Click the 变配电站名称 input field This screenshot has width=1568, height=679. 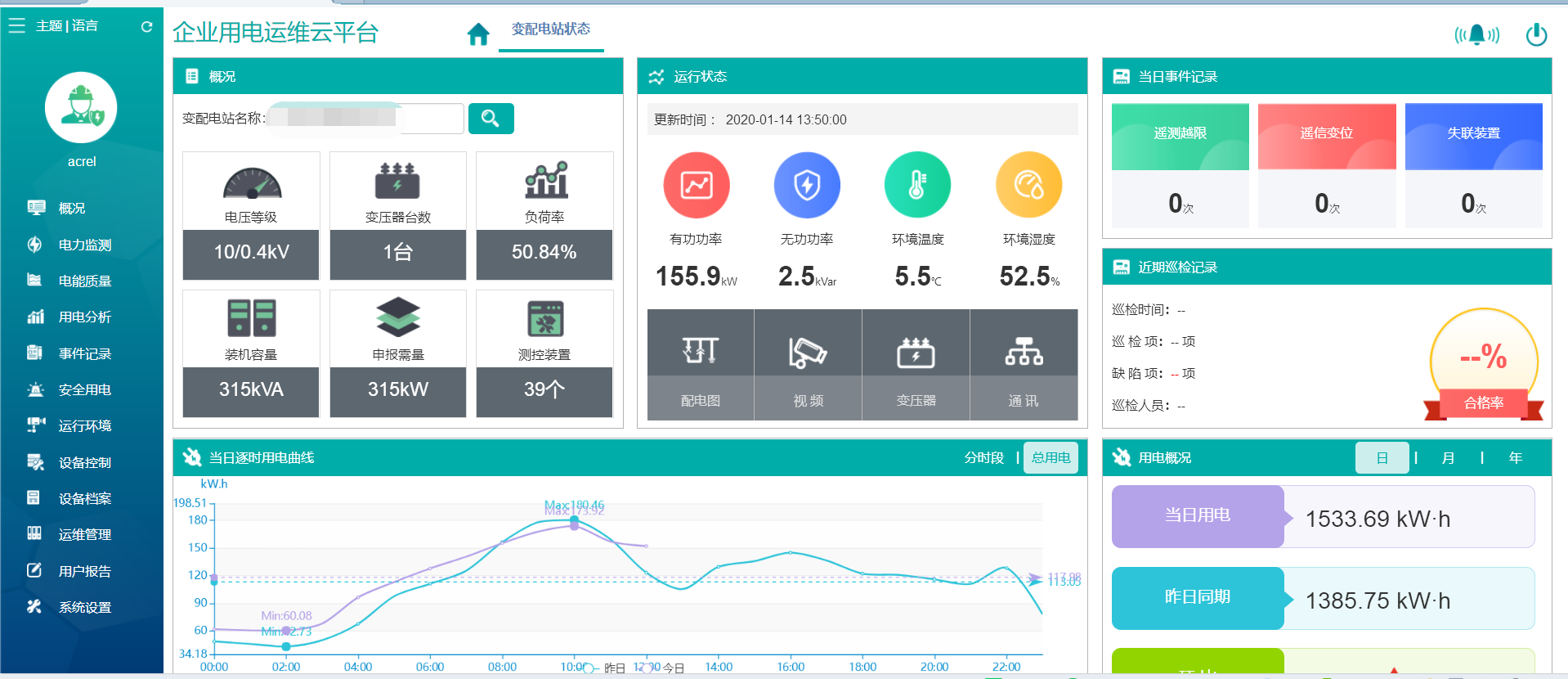pyautogui.click(x=365, y=119)
